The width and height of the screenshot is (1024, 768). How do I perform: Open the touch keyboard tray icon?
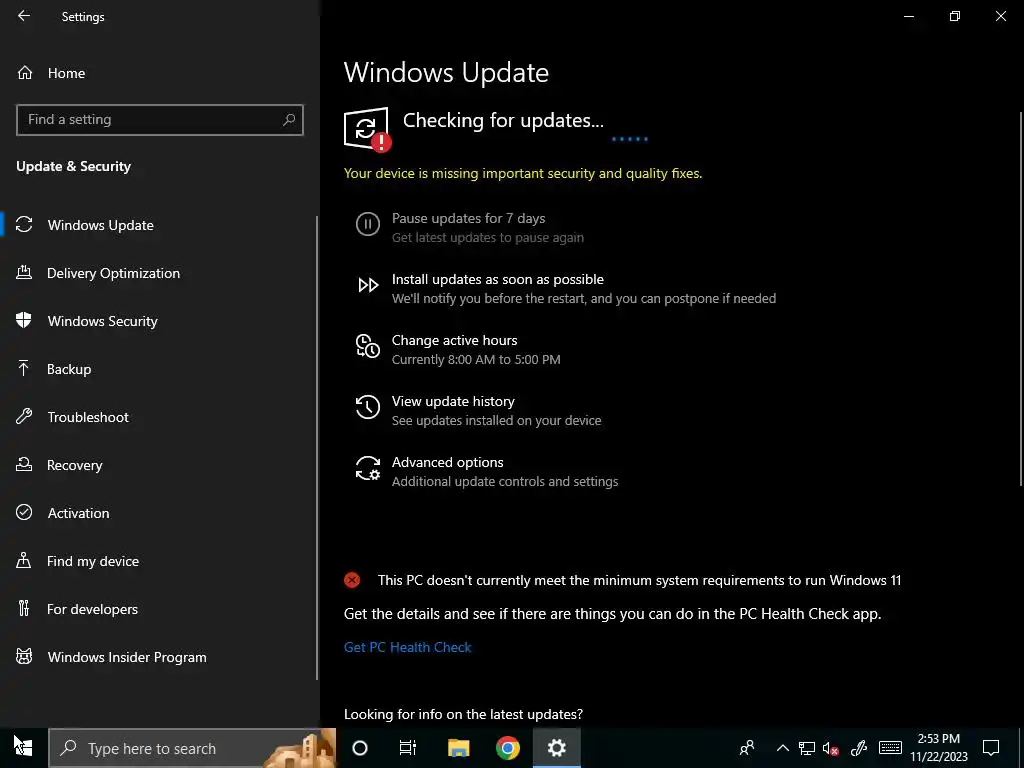click(x=889, y=748)
